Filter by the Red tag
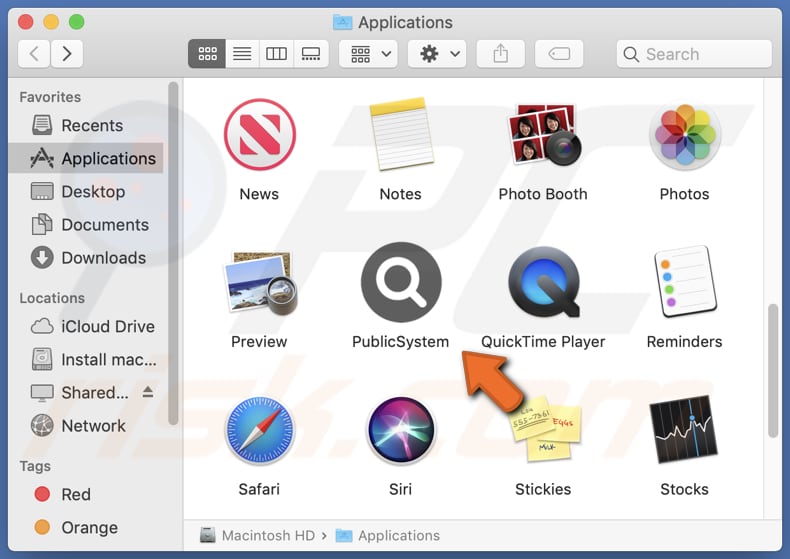This screenshot has width=790, height=559. click(86, 495)
